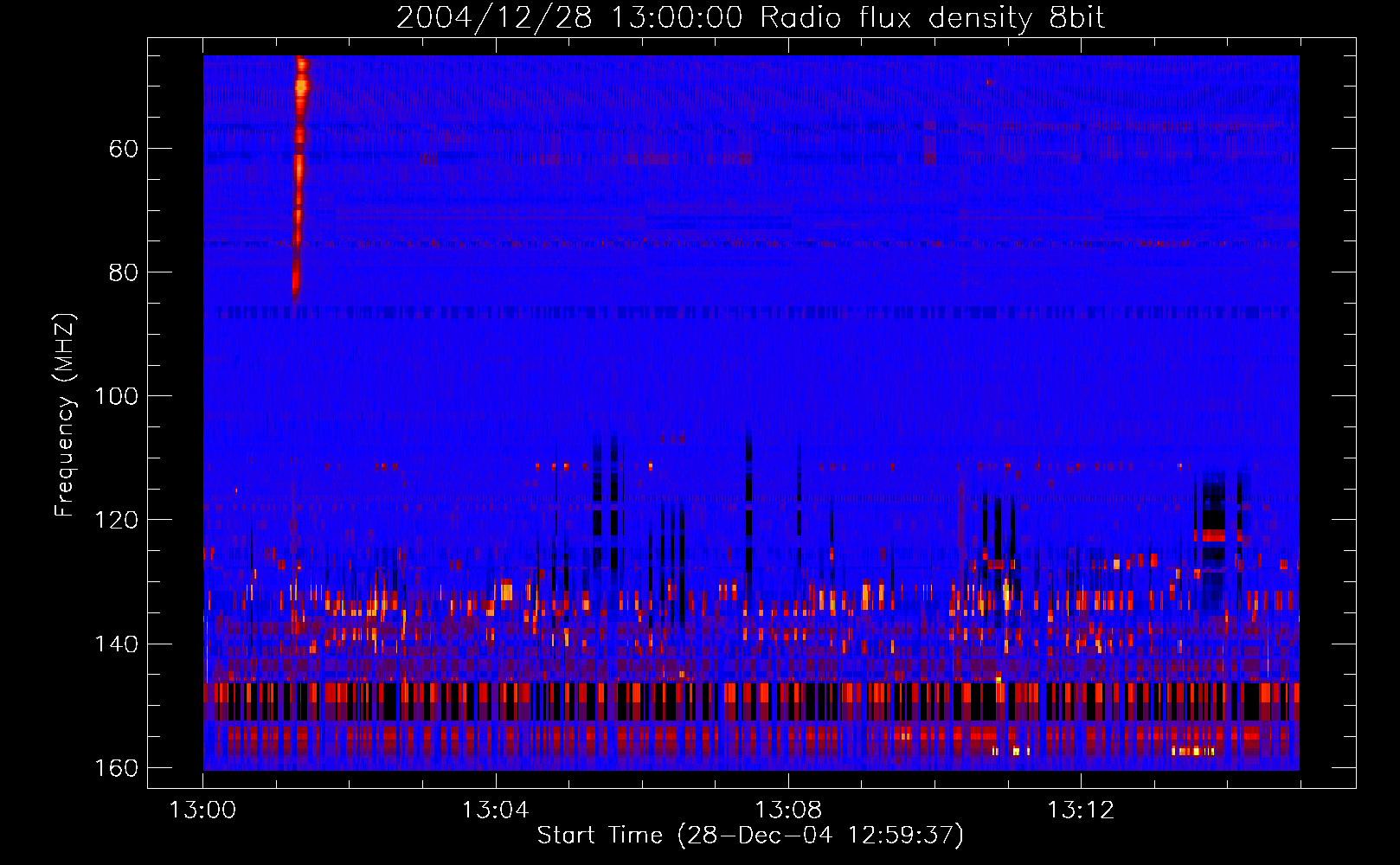The height and width of the screenshot is (865, 1400).
Task: Click the plot title '2004/12/28 13:00:00 Radio flux density 8bit'
Action: point(750,17)
